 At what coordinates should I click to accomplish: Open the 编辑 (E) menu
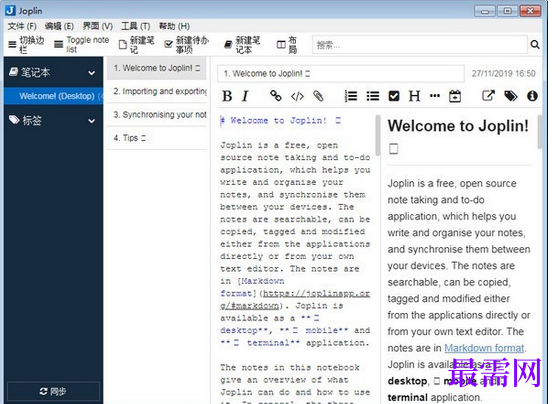click(x=59, y=26)
